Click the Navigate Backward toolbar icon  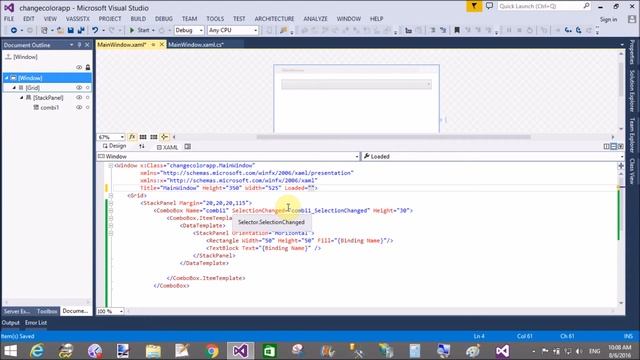(13, 30)
